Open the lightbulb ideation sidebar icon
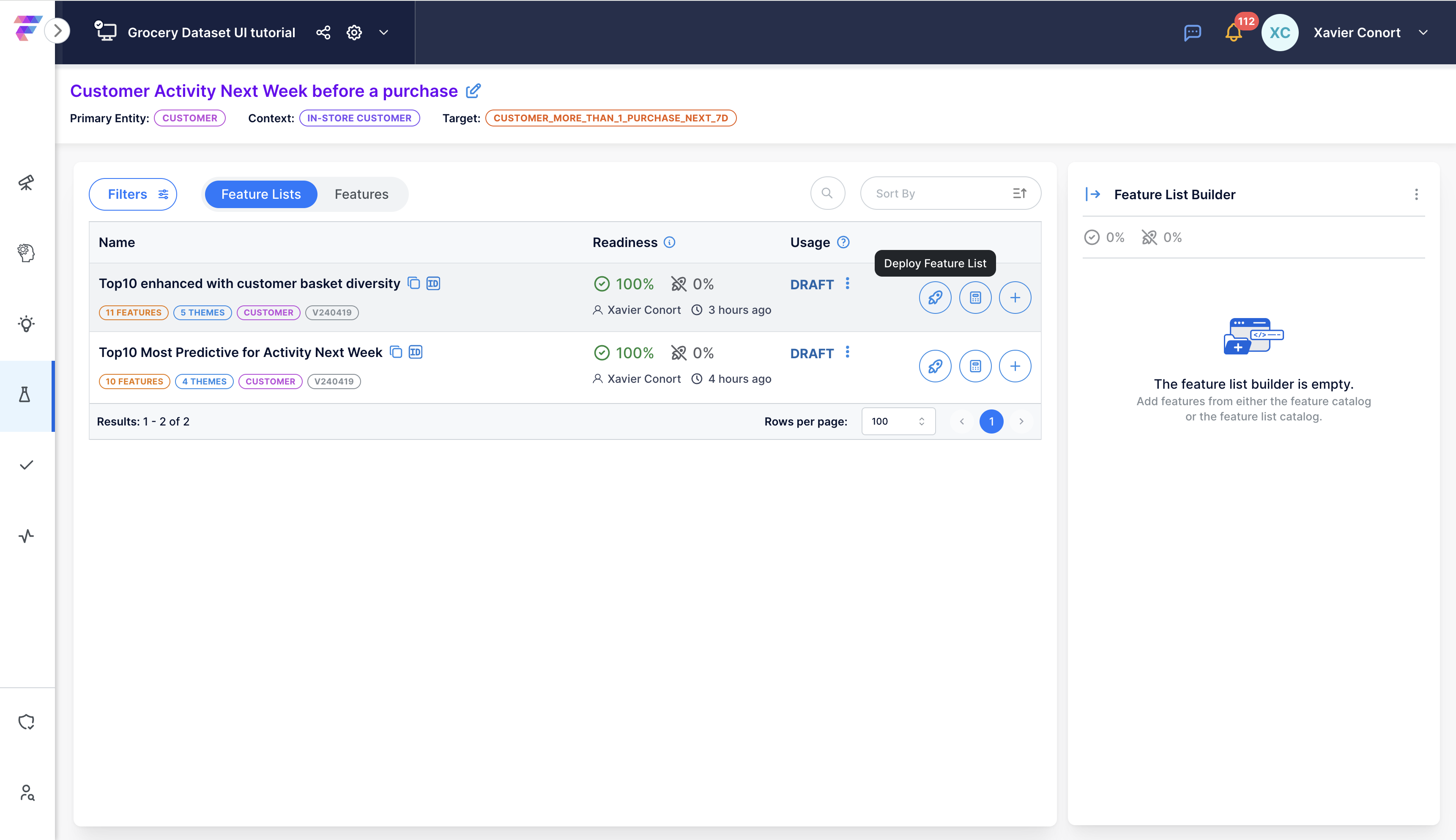The height and width of the screenshot is (840, 1456). pyautogui.click(x=26, y=324)
